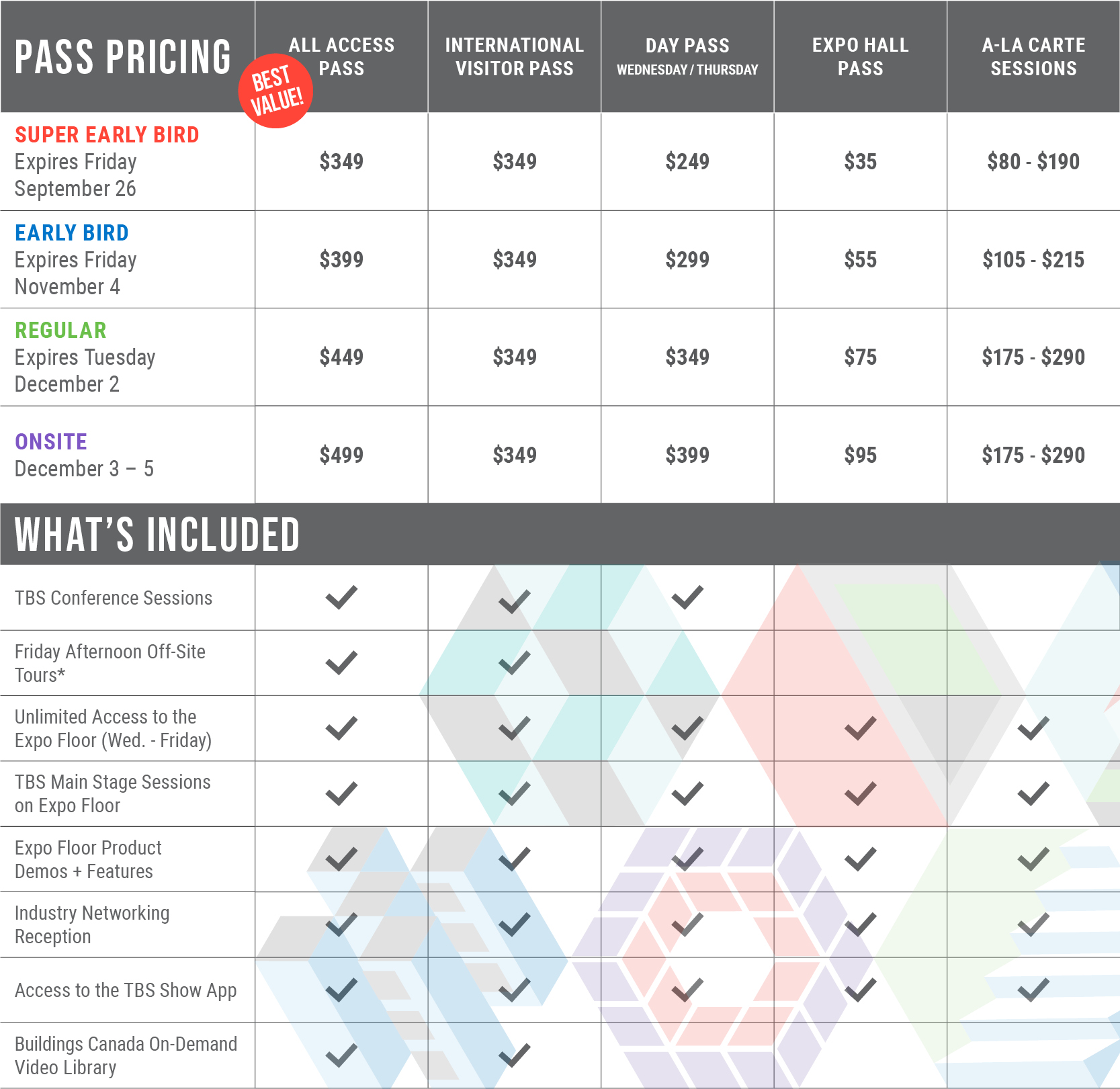
Task: Click the Regular $75 Expo Hall price
Action: pos(861,357)
